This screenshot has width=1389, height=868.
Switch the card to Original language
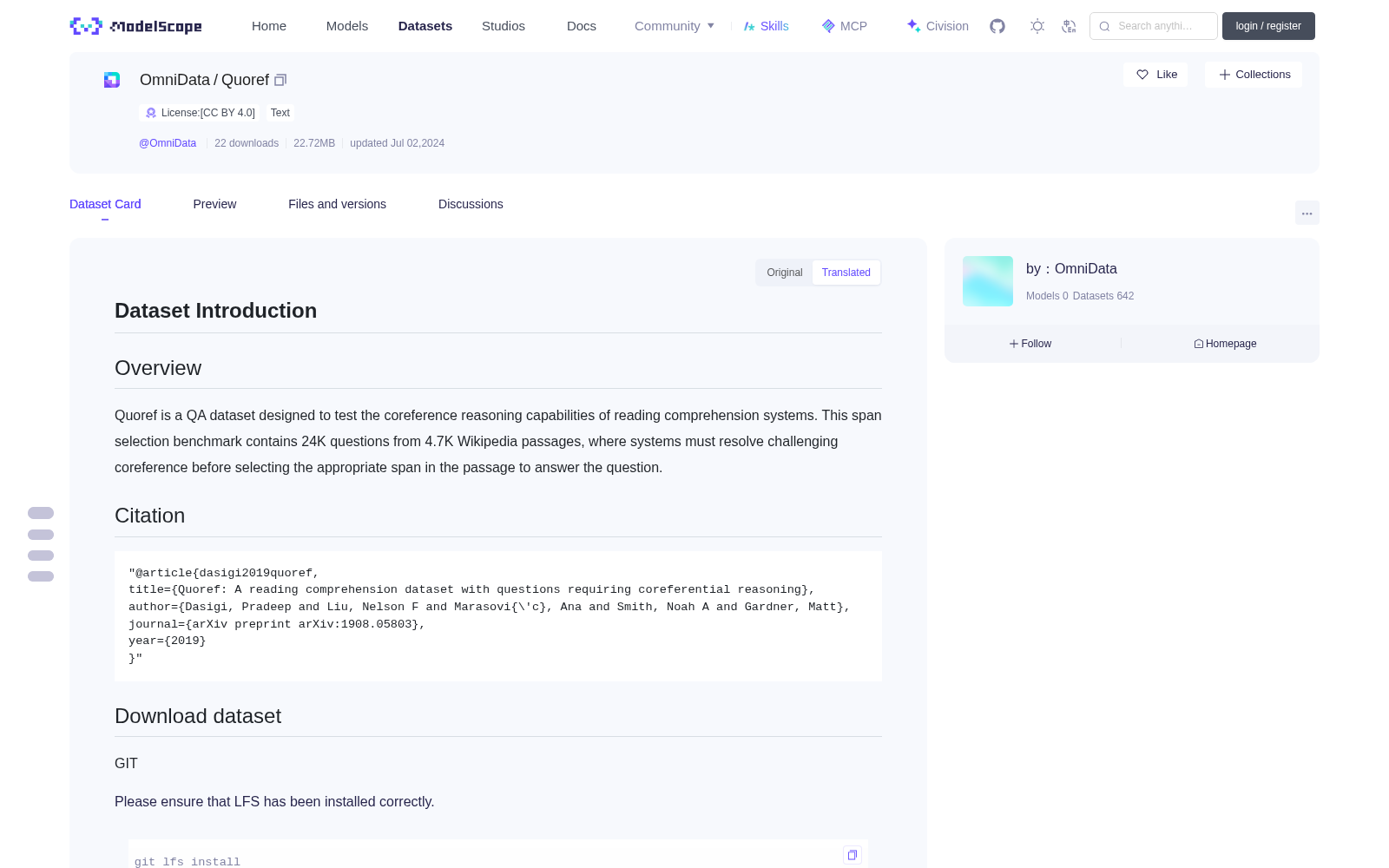click(x=785, y=273)
